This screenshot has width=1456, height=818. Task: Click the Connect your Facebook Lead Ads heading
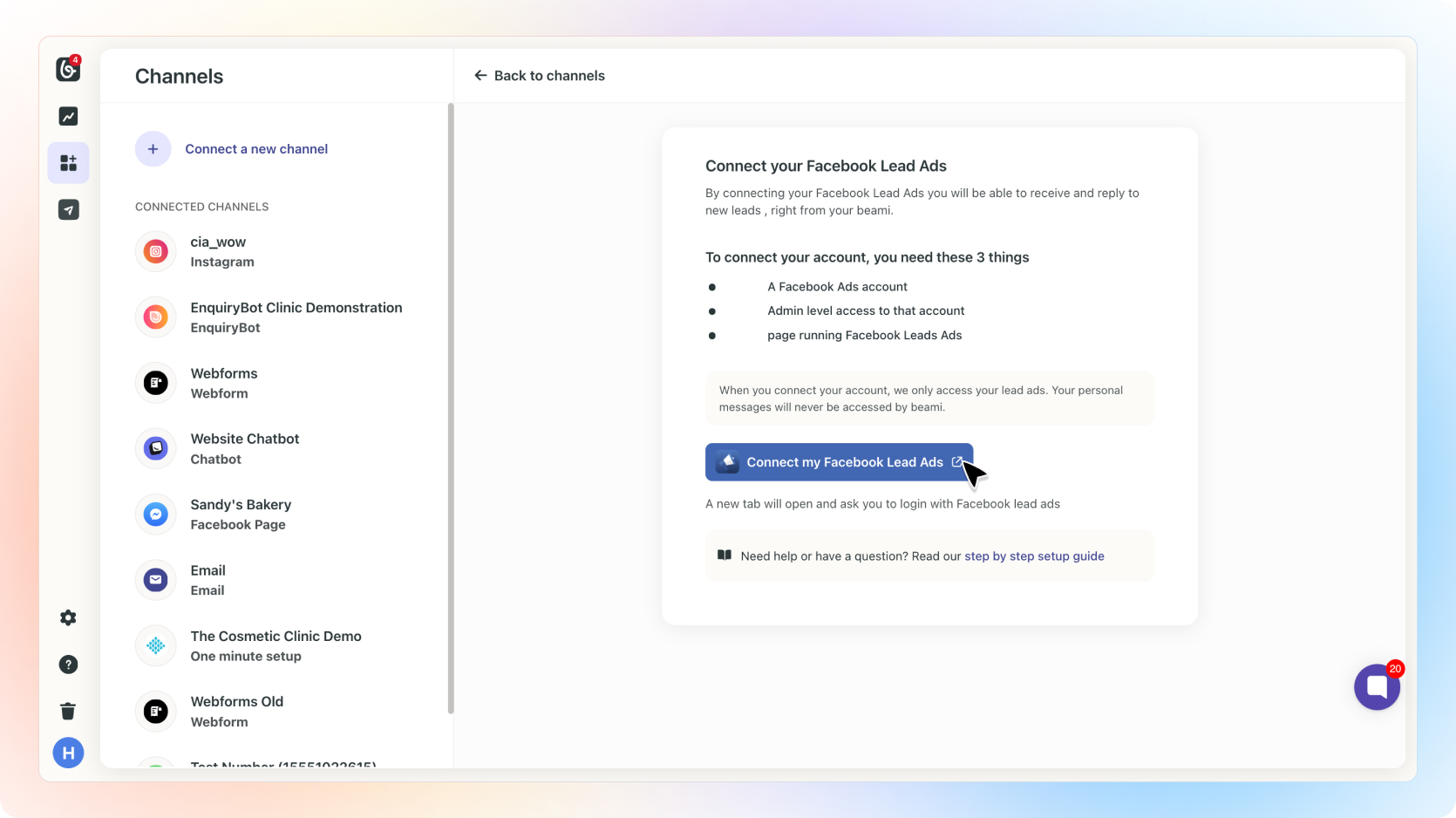point(826,166)
